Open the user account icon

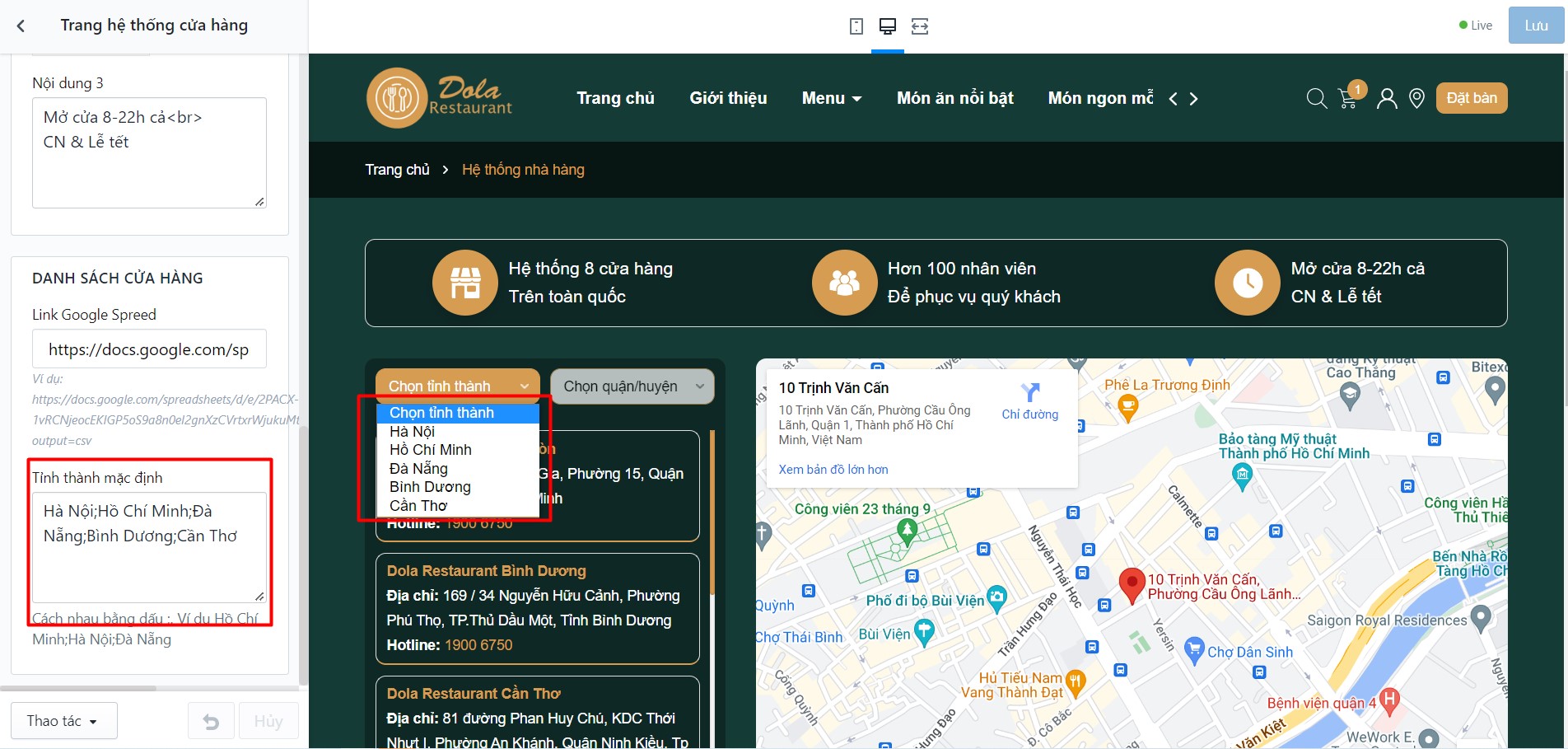[1387, 99]
